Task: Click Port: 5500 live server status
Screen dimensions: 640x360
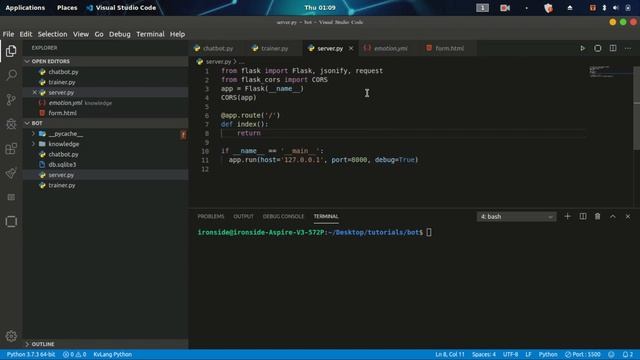Action: tap(582, 354)
